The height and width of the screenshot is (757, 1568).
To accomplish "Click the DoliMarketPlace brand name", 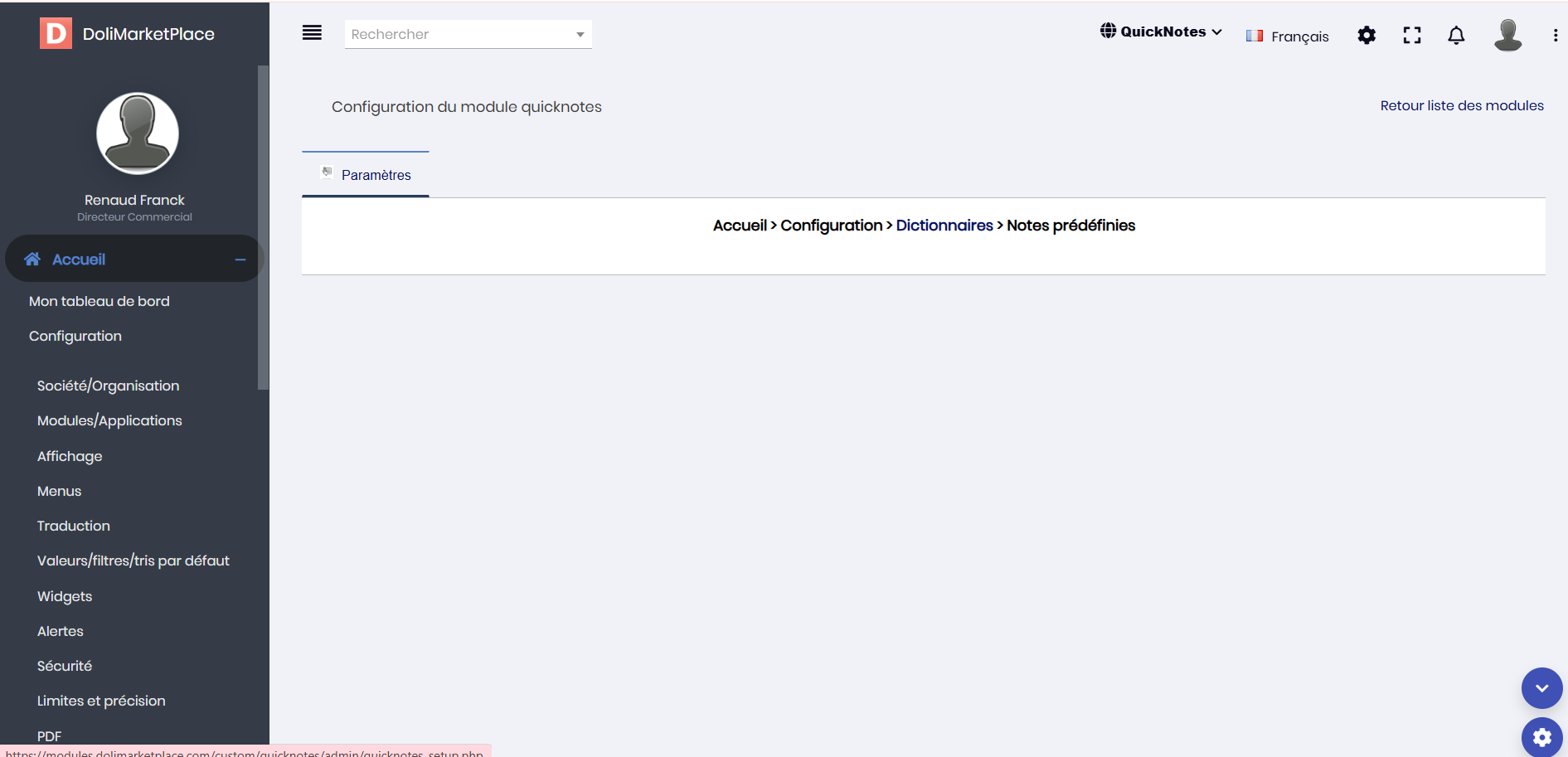I will [x=148, y=34].
